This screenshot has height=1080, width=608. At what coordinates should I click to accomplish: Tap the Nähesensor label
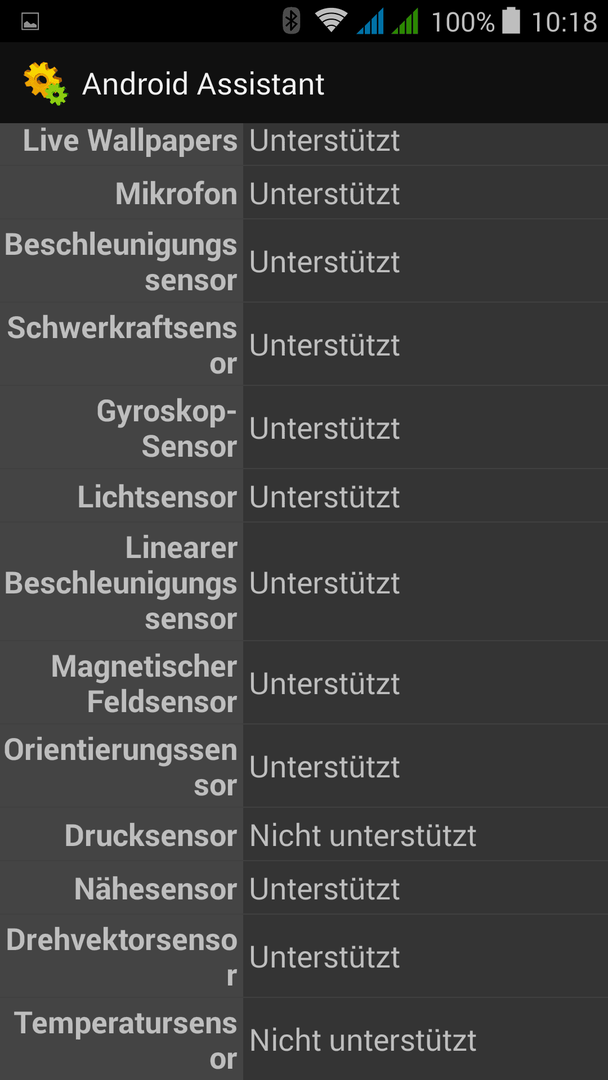[x=156, y=889]
